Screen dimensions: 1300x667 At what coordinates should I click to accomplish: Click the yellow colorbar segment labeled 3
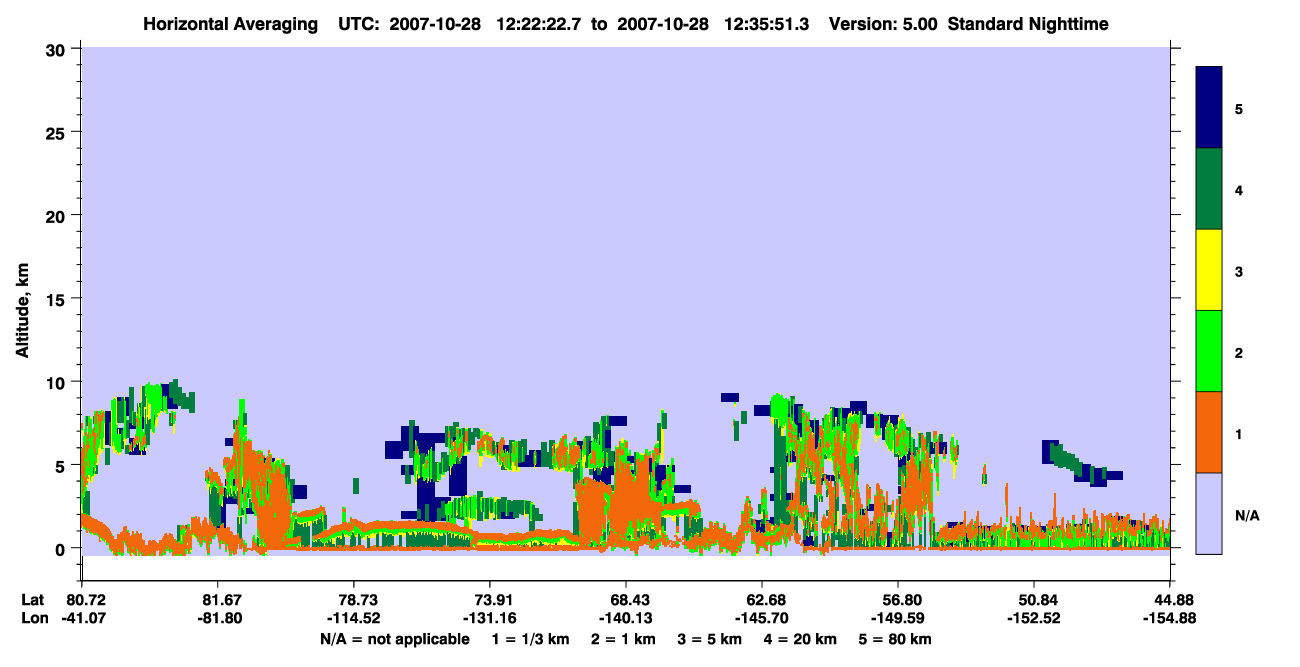pos(1209,270)
